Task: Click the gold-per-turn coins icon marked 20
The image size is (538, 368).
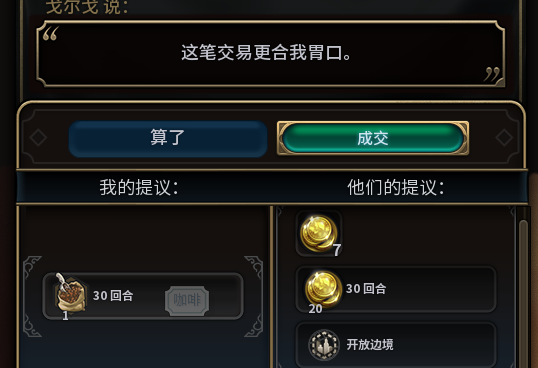Action: click(323, 289)
